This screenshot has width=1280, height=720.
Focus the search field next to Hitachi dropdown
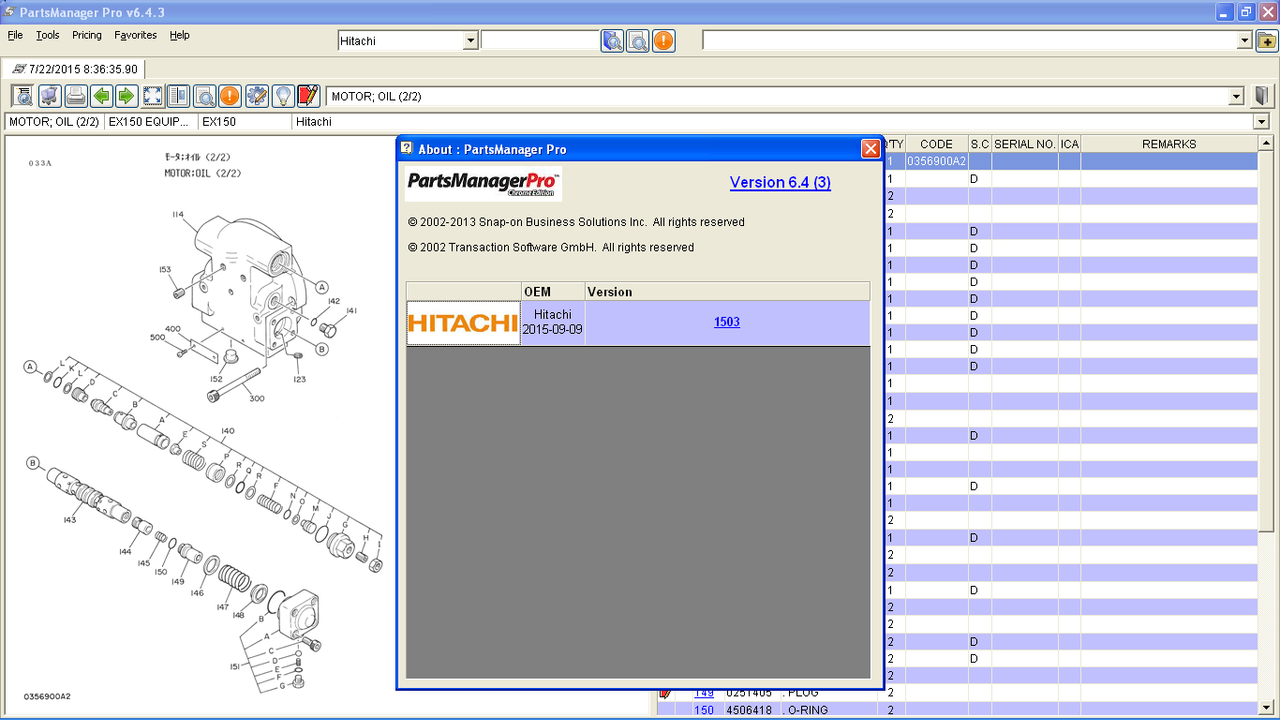point(540,41)
